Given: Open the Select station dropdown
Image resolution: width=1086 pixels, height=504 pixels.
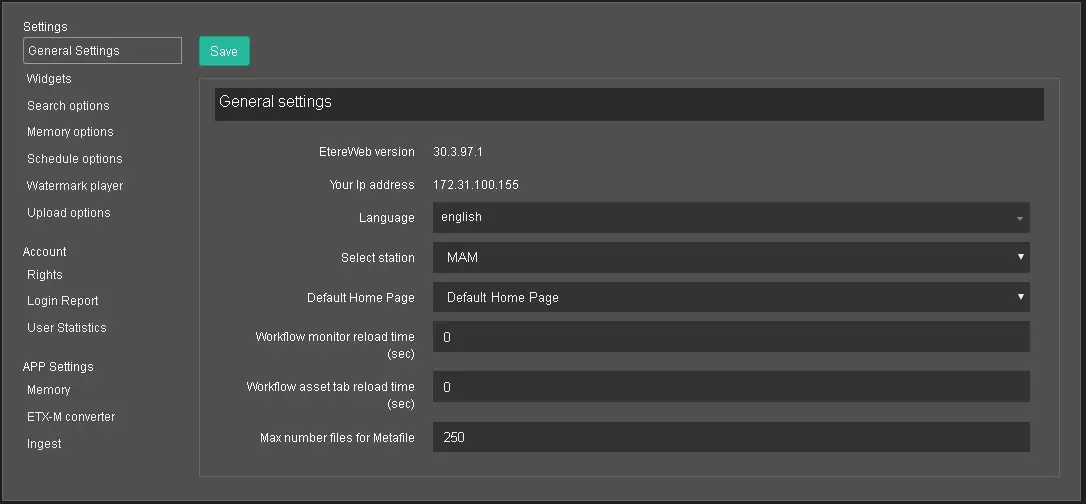Looking at the screenshot, I should (x=730, y=257).
